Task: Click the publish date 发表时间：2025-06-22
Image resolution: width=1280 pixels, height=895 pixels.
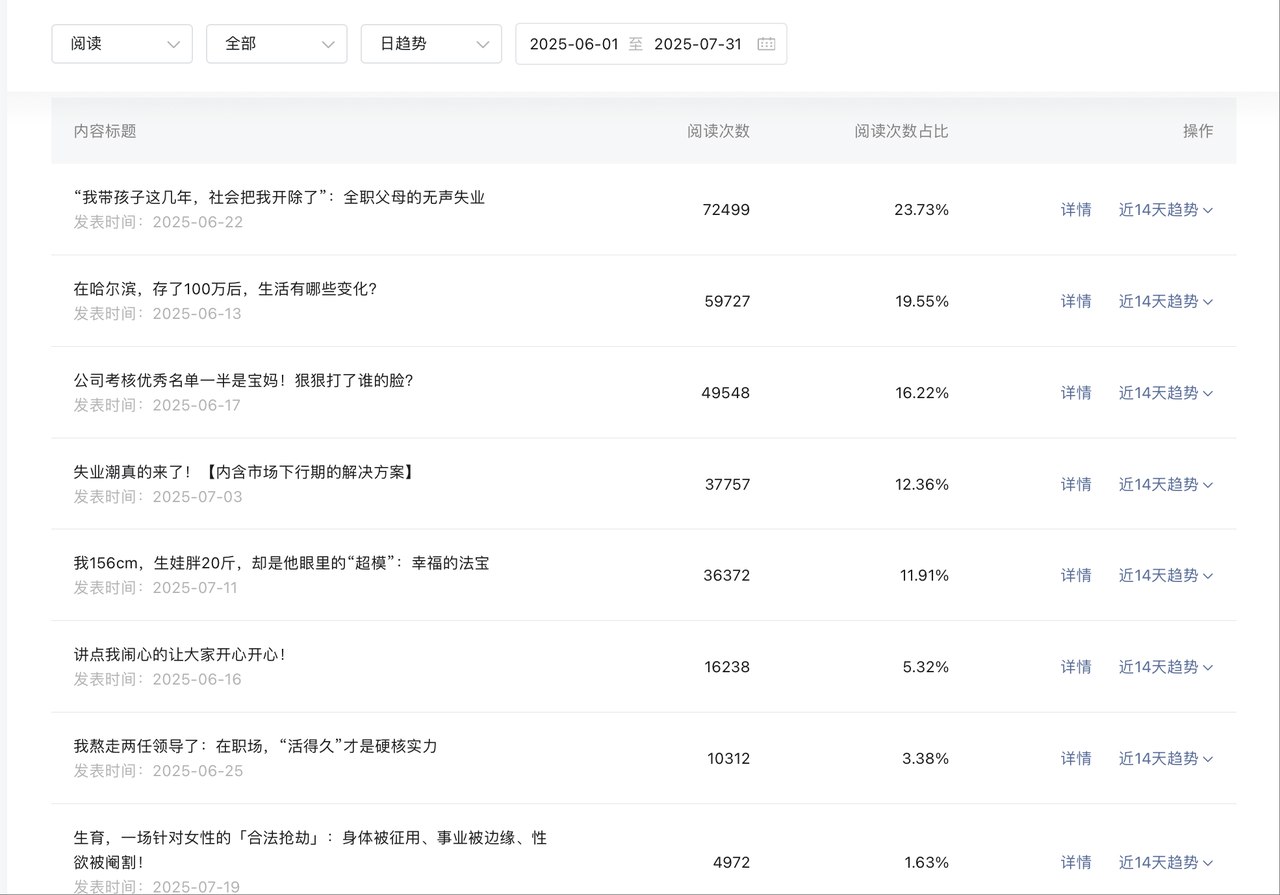Action: point(158,222)
